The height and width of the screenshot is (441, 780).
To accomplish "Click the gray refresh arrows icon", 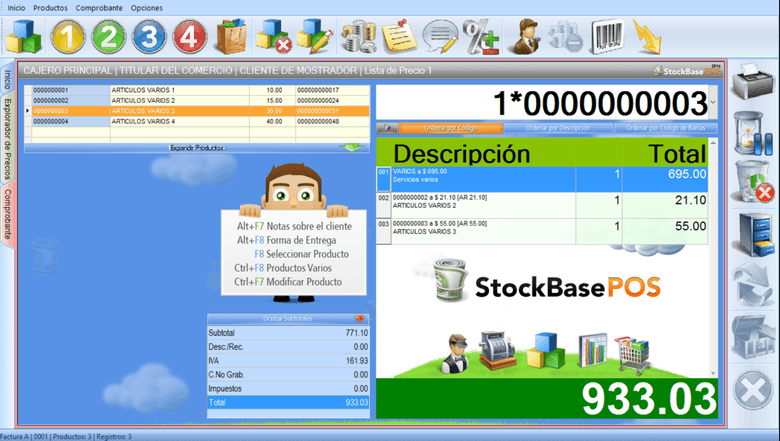I will pos(753,284).
